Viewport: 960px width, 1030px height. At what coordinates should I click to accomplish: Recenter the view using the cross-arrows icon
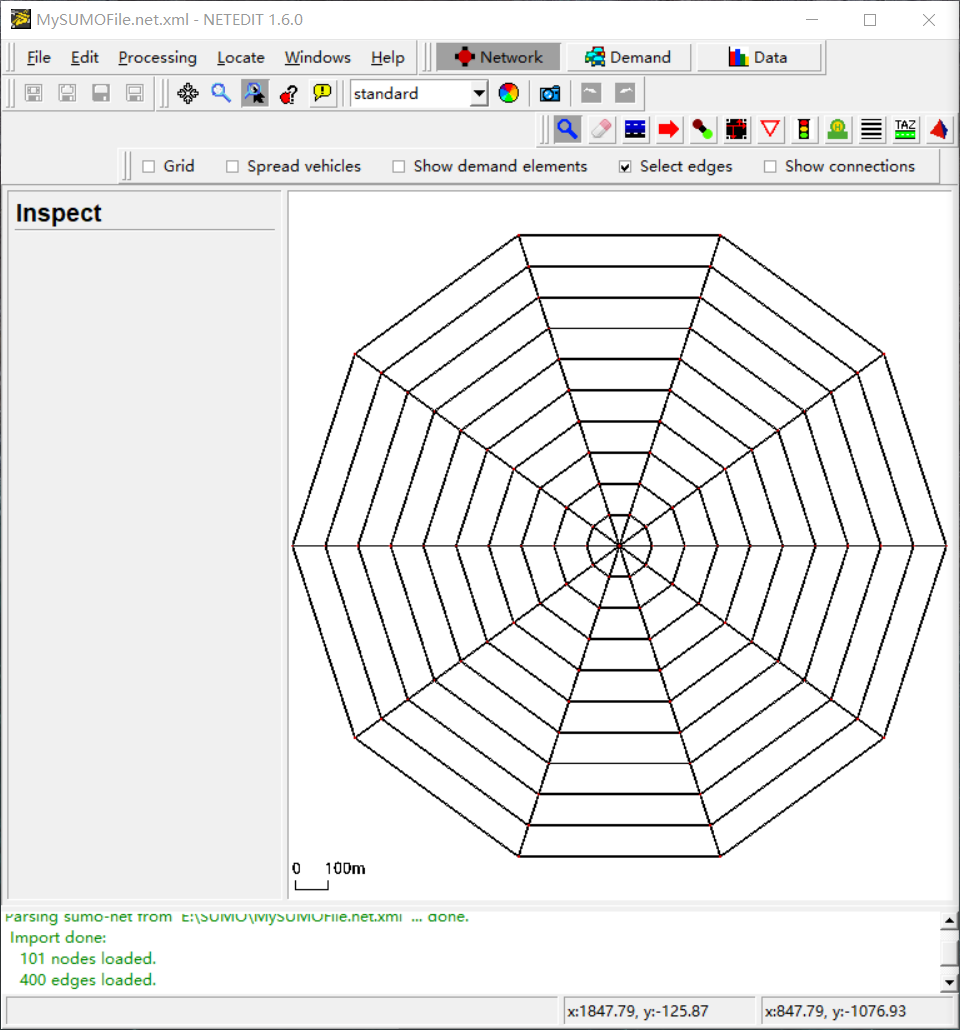(187, 93)
